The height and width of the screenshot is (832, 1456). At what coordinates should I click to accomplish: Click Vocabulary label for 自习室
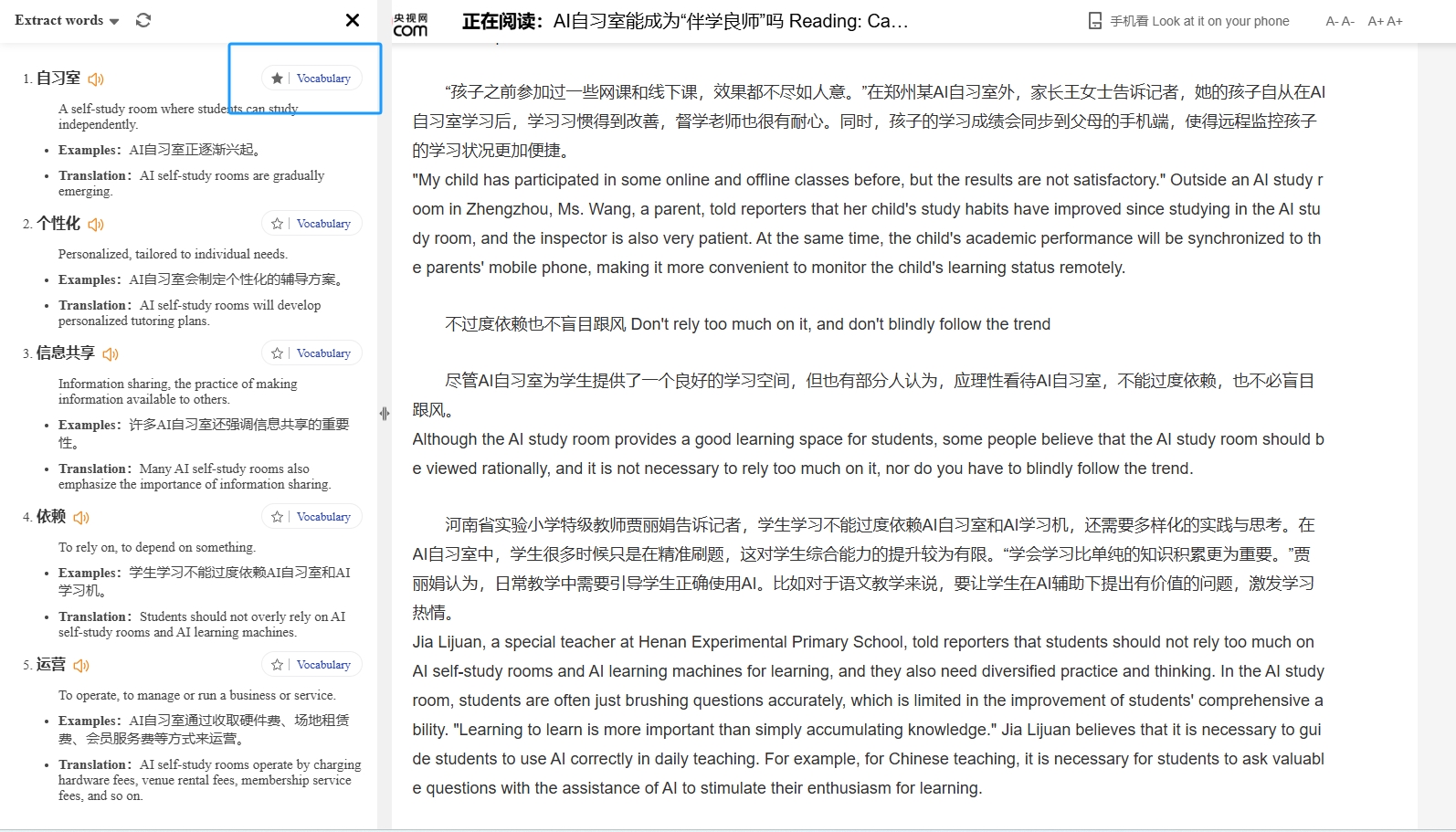pyautogui.click(x=323, y=79)
